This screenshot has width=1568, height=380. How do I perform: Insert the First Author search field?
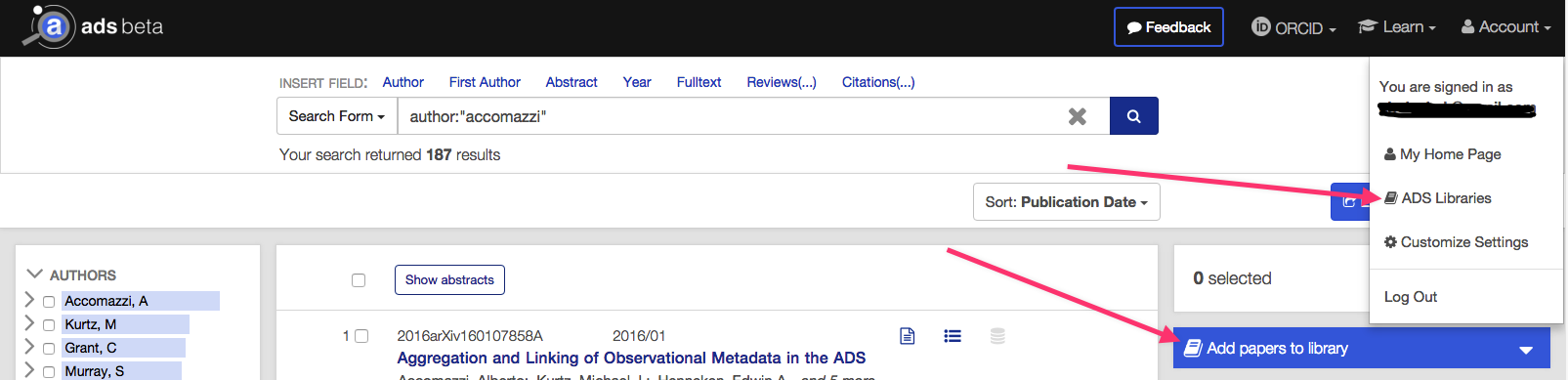[x=485, y=82]
